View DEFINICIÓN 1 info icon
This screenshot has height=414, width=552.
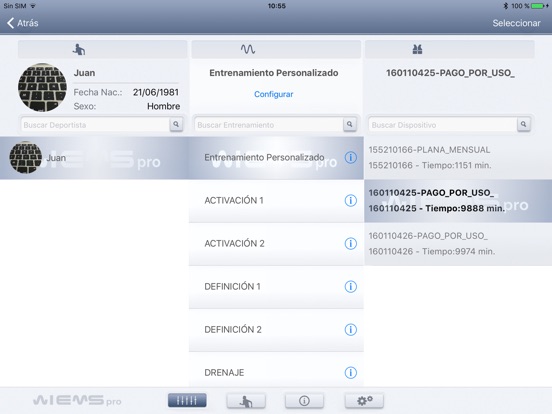(350, 287)
